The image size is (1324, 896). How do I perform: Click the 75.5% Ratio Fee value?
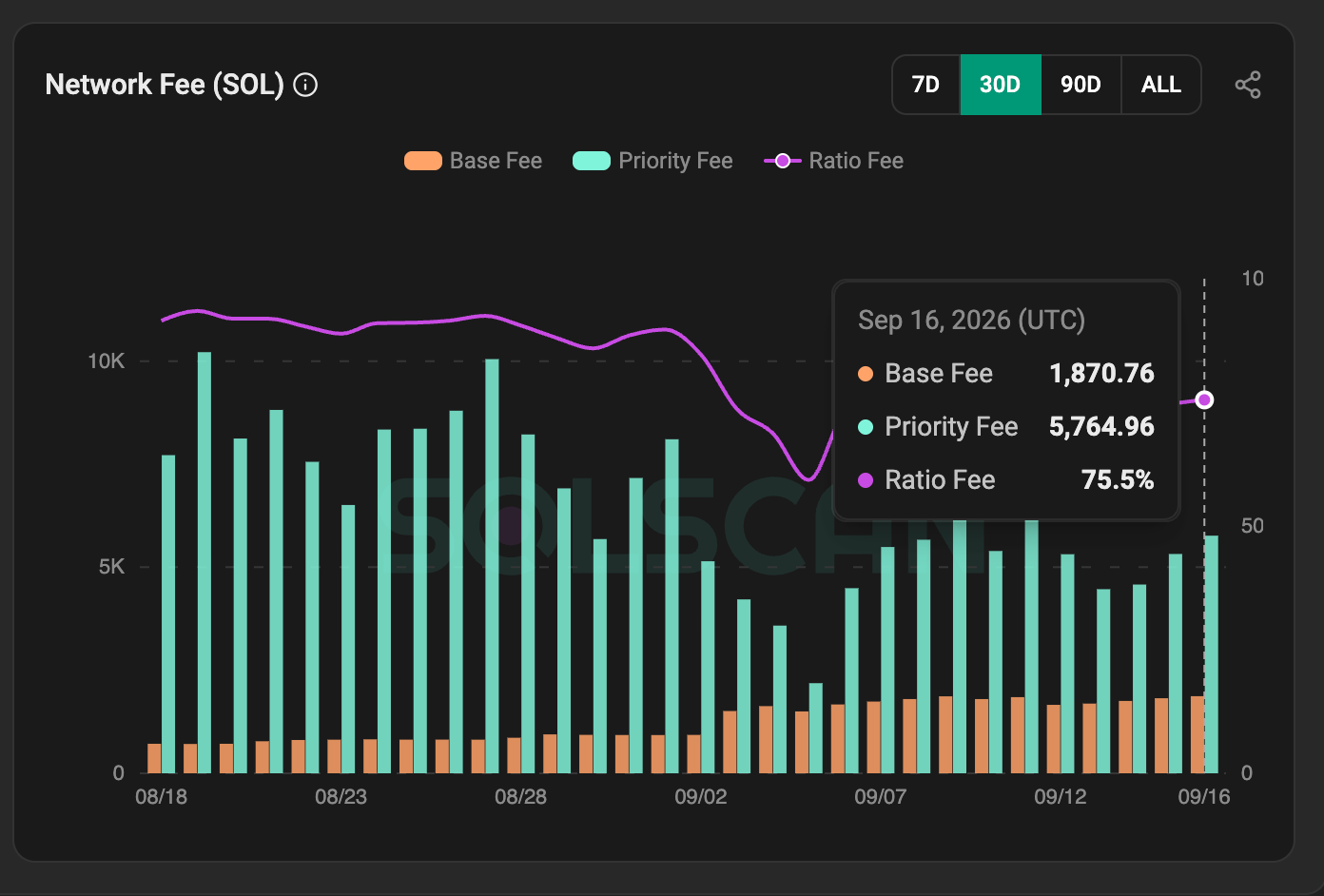[1118, 479]
